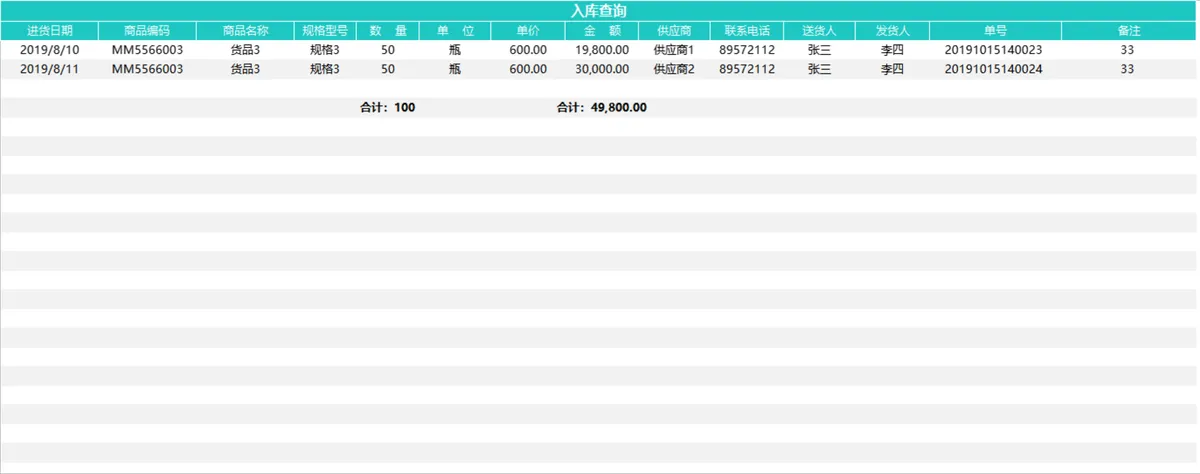The image size is (1200, 474).
Task: Click the amount cell 30,000.00
Action: point(602,69)
